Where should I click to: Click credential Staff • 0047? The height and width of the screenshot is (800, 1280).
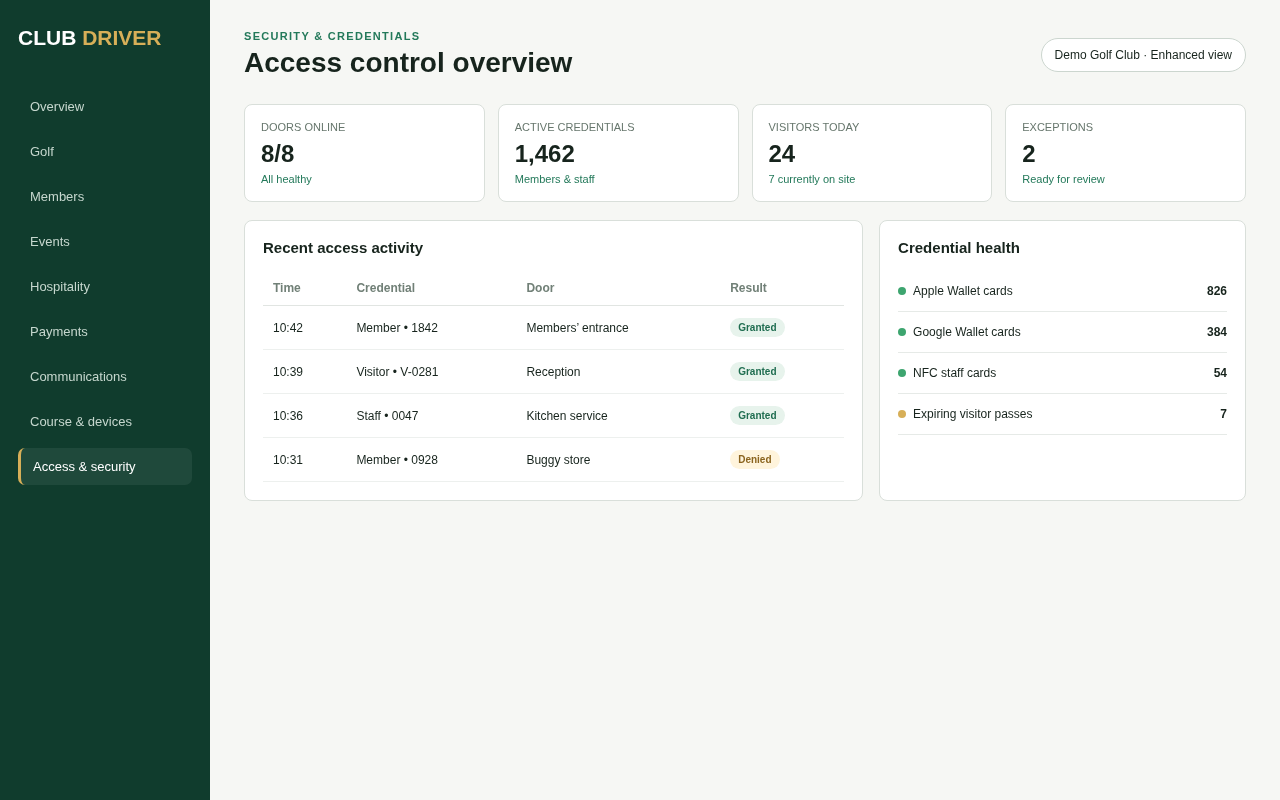click(x=387, y=416)
